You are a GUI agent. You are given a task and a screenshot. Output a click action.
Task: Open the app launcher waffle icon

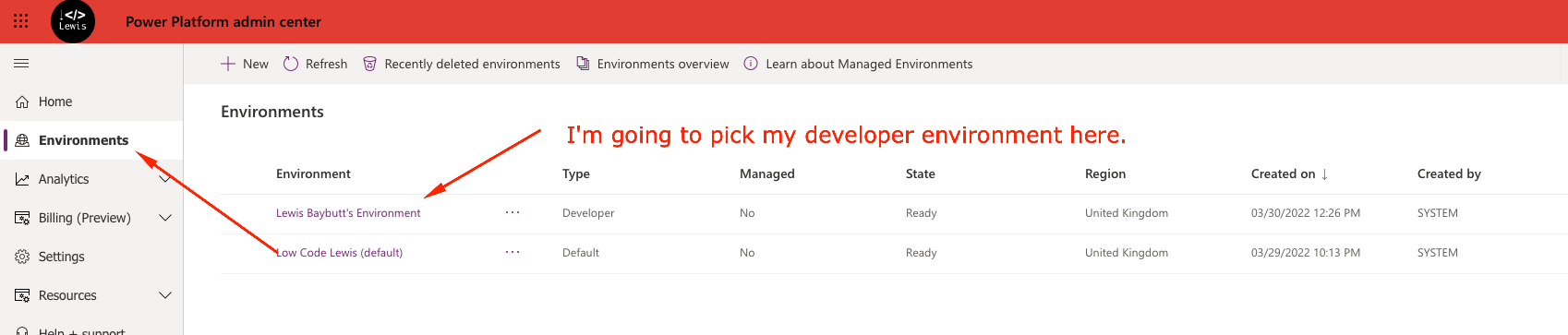[20, 21]
